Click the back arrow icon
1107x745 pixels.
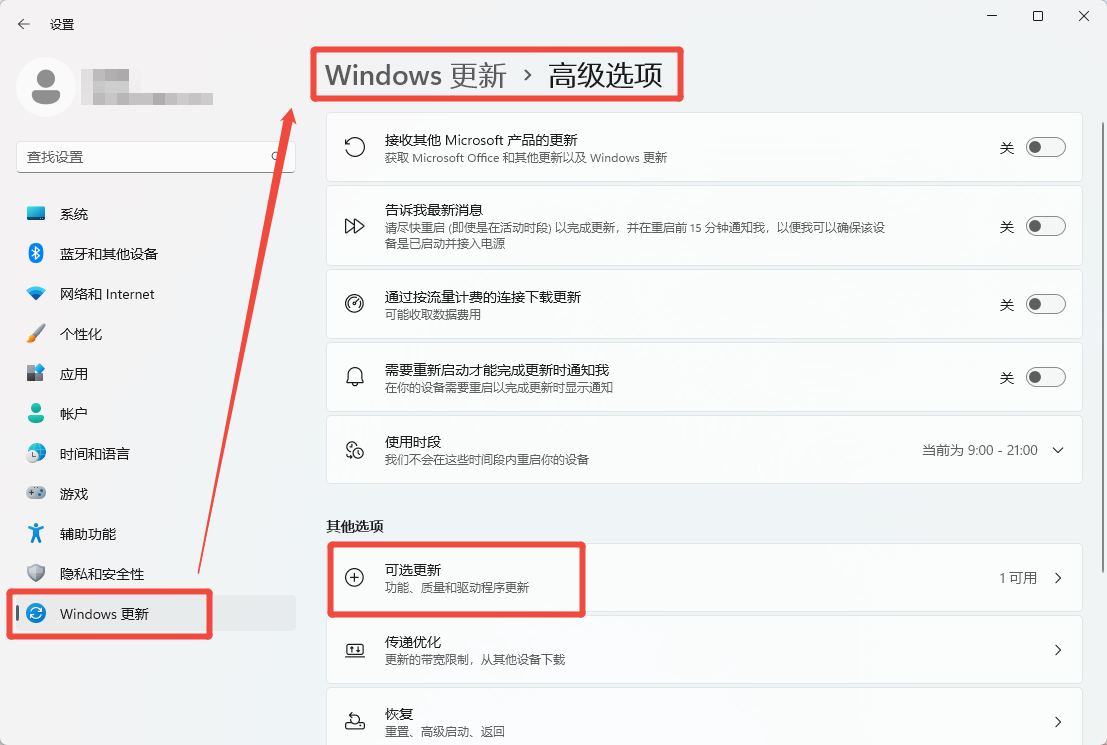(24, 24)
